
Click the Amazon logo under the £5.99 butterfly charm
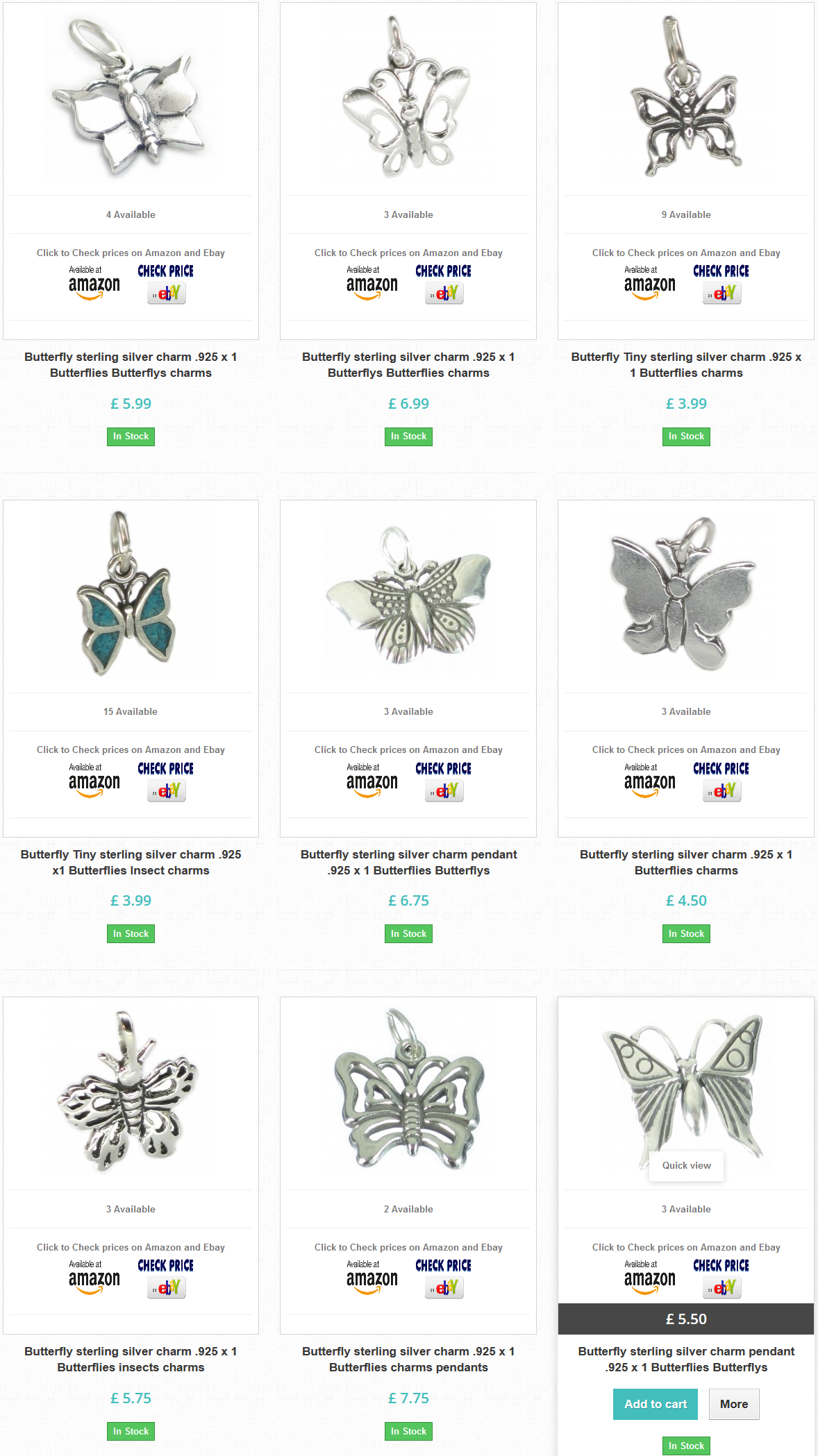coord(94,284)
